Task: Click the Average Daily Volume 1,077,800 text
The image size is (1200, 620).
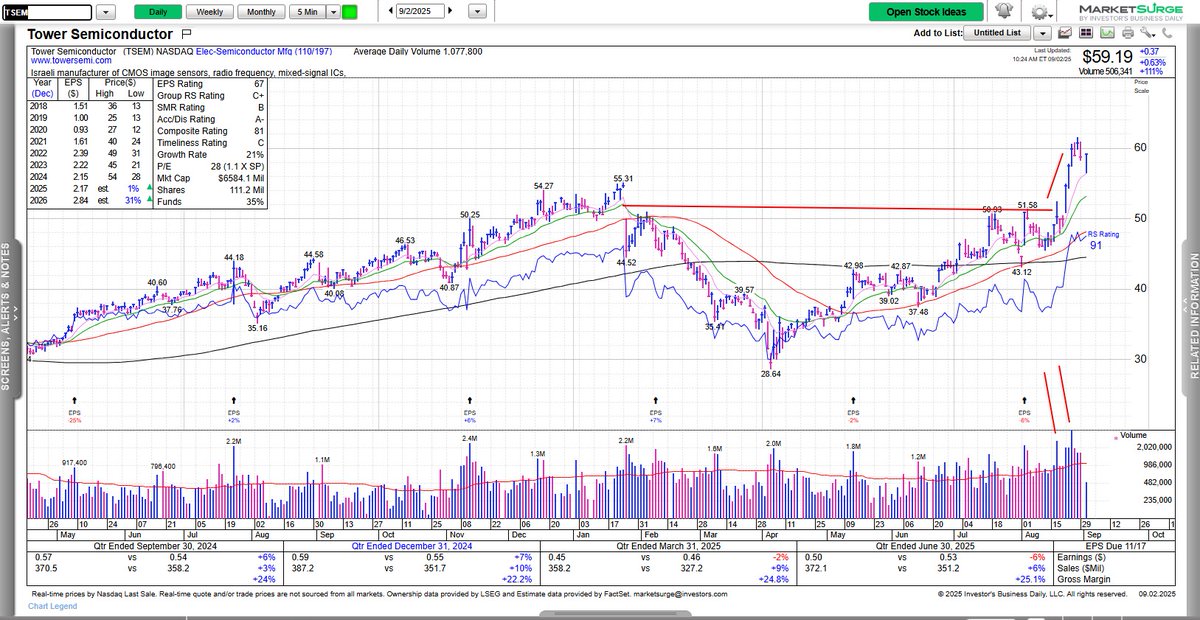Action: [418, 50]
